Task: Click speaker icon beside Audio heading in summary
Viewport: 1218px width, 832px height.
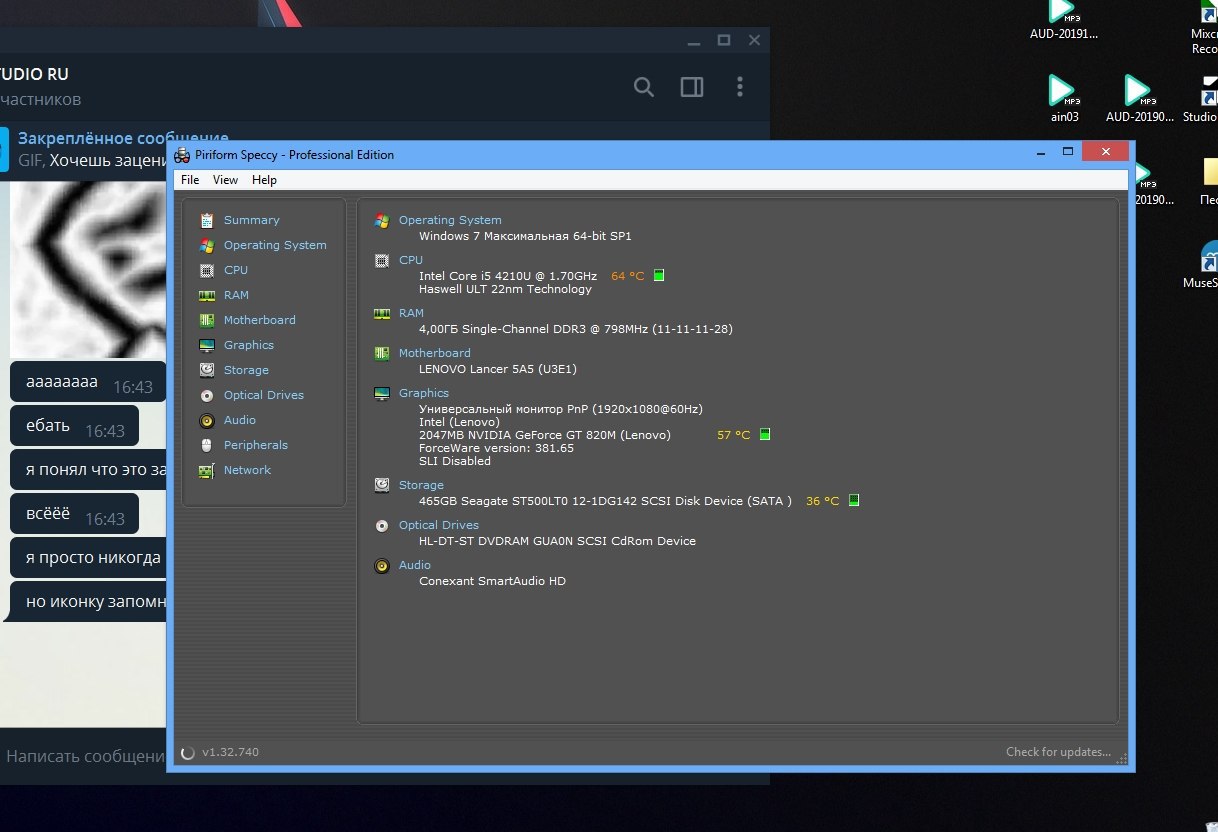Action: click(x=382, y=565)
